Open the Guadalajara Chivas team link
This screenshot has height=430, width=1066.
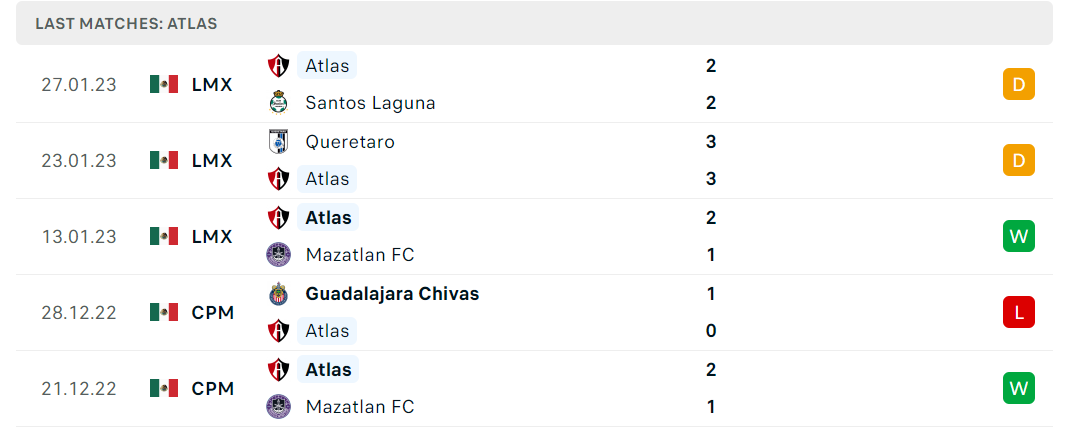[x=392, y=294]
